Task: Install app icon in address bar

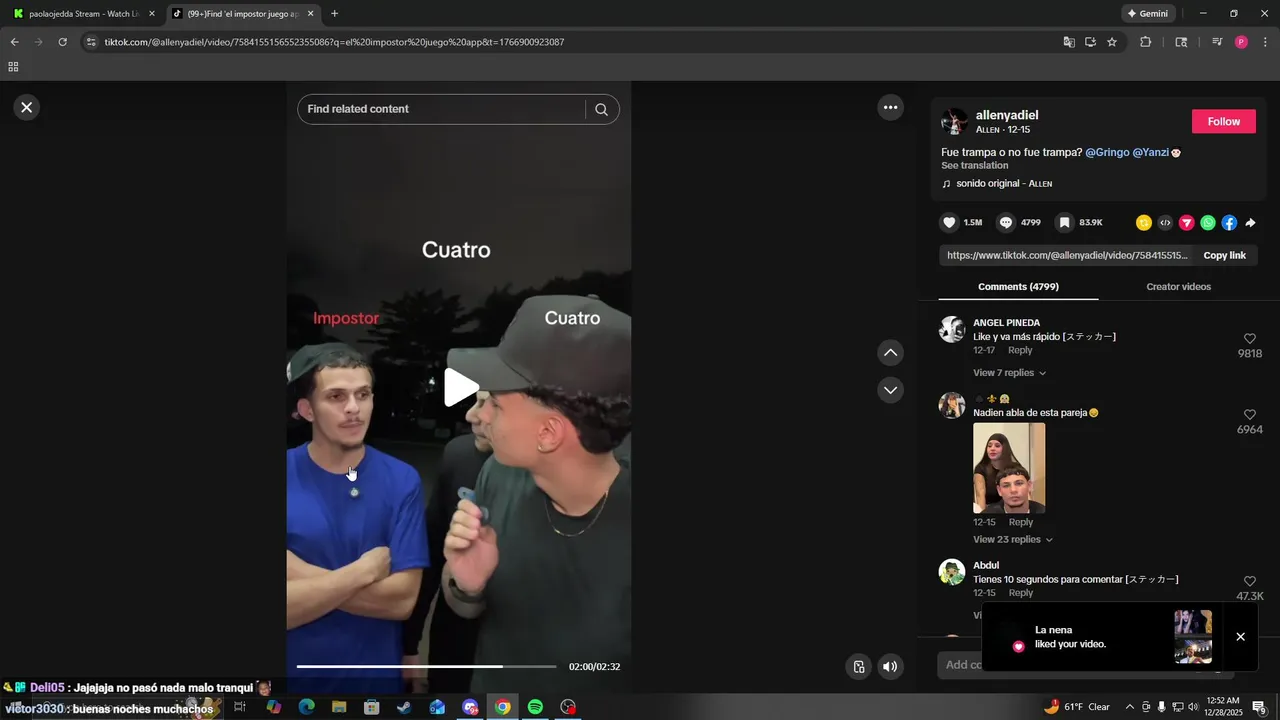Action: tap(1090, 42)
